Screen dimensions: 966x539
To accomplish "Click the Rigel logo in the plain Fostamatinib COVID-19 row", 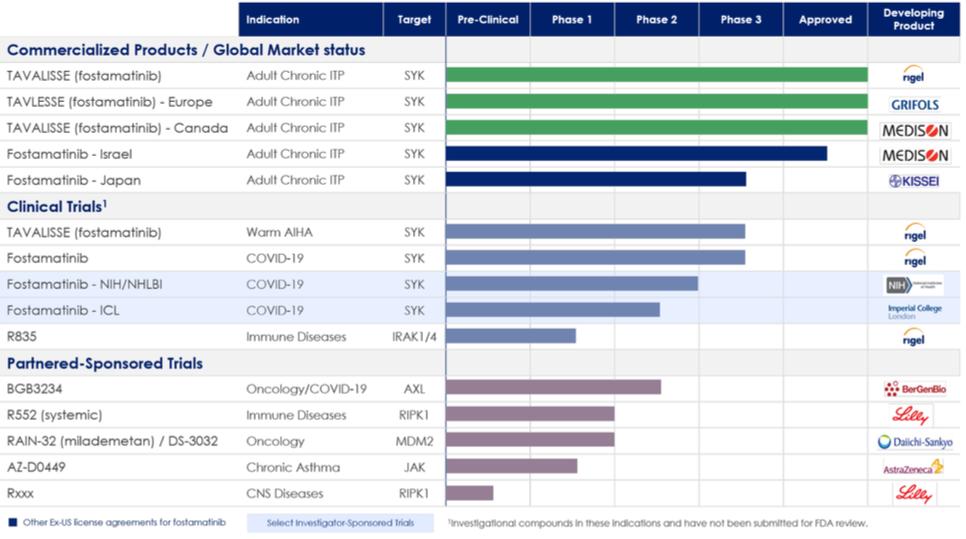I will tap(915, 259).
